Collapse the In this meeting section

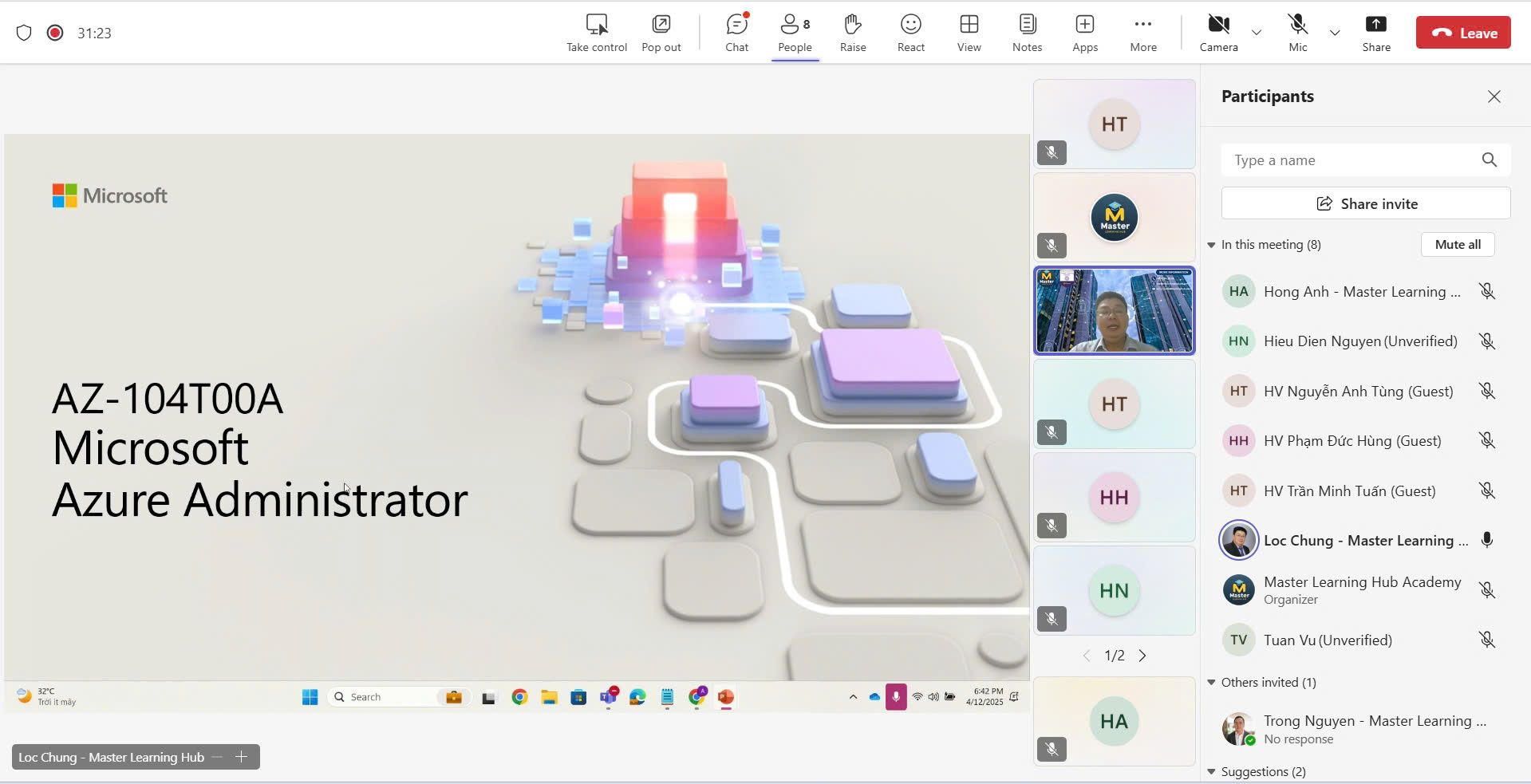coord(1211,245)
